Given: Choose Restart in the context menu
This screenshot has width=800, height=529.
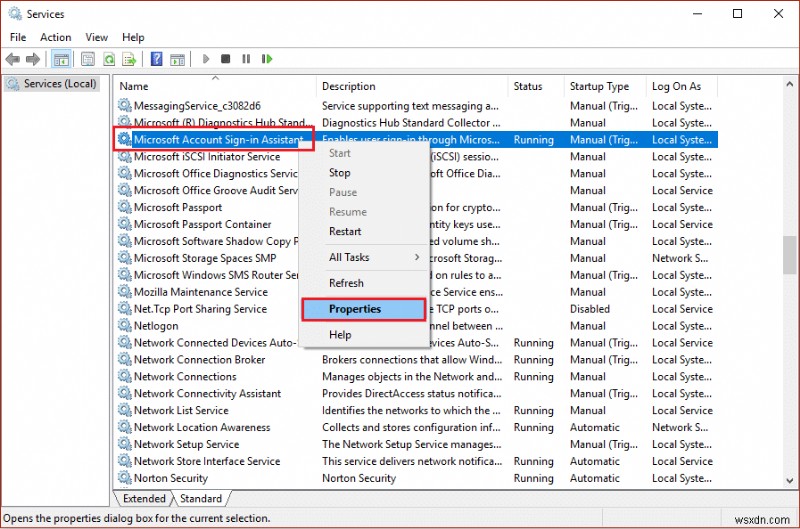Looking at the screenshot, I should pos(364,232).
